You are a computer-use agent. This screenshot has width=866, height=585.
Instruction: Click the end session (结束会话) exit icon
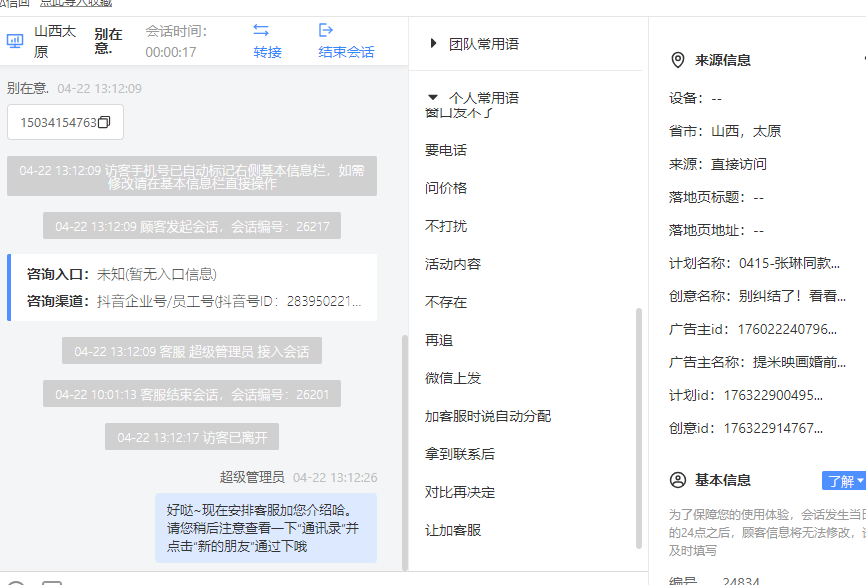(326, 30)
